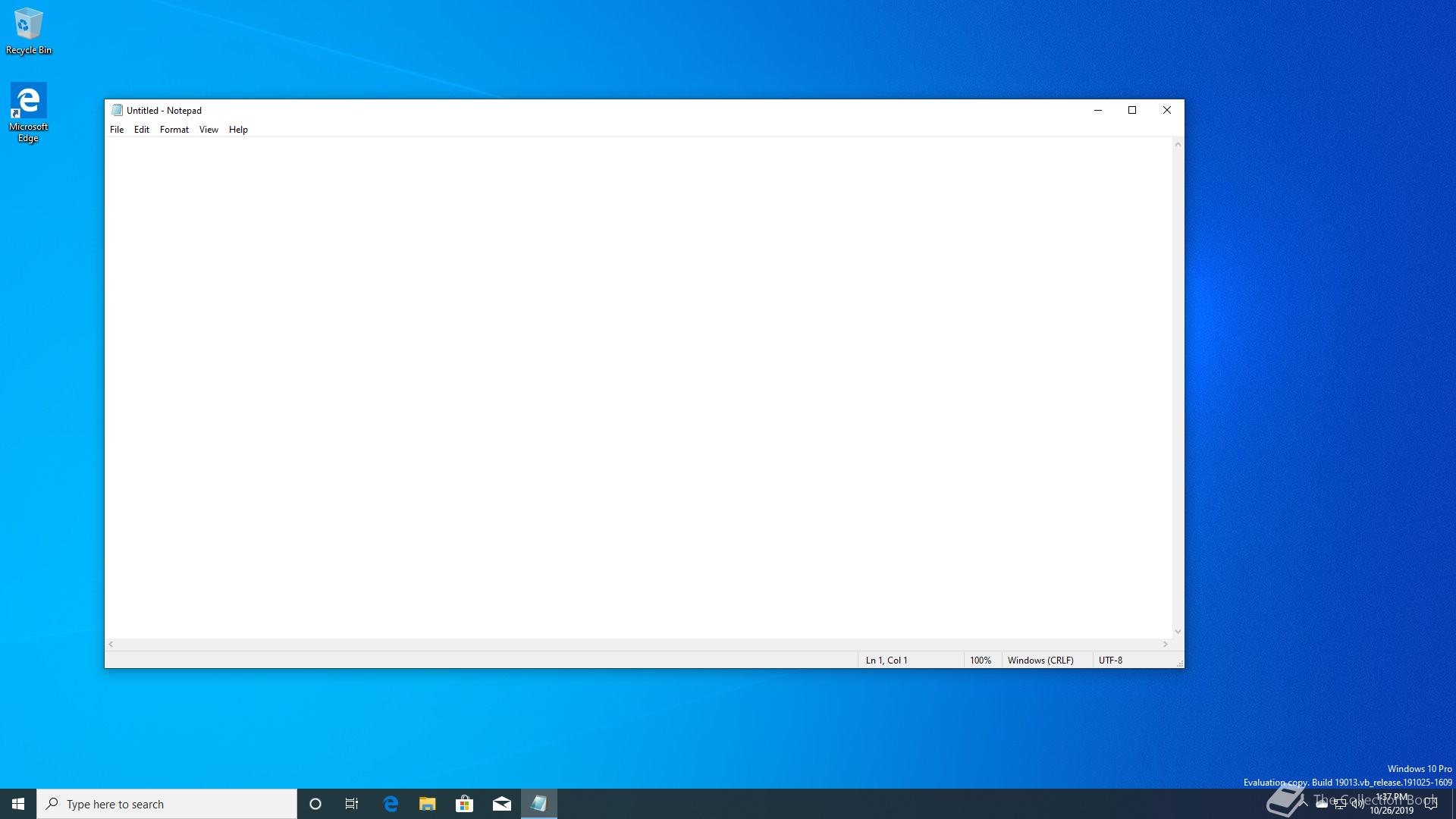The height and width of the screenshot is (819, 1456).
Task: Open the Format menu
Action: click(174, 130)
